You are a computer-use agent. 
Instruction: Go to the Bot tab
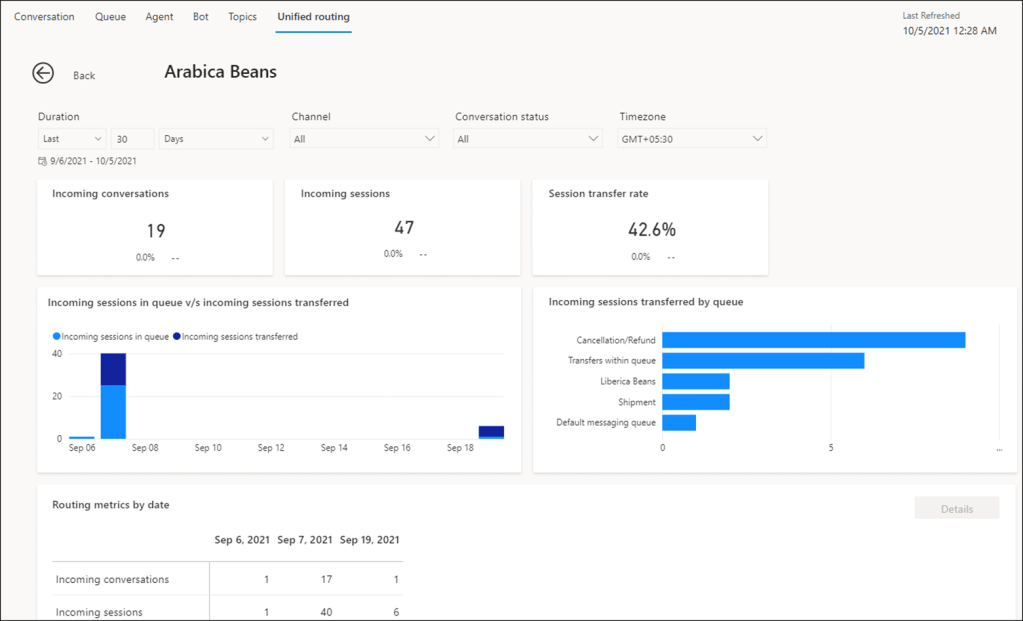200,17
